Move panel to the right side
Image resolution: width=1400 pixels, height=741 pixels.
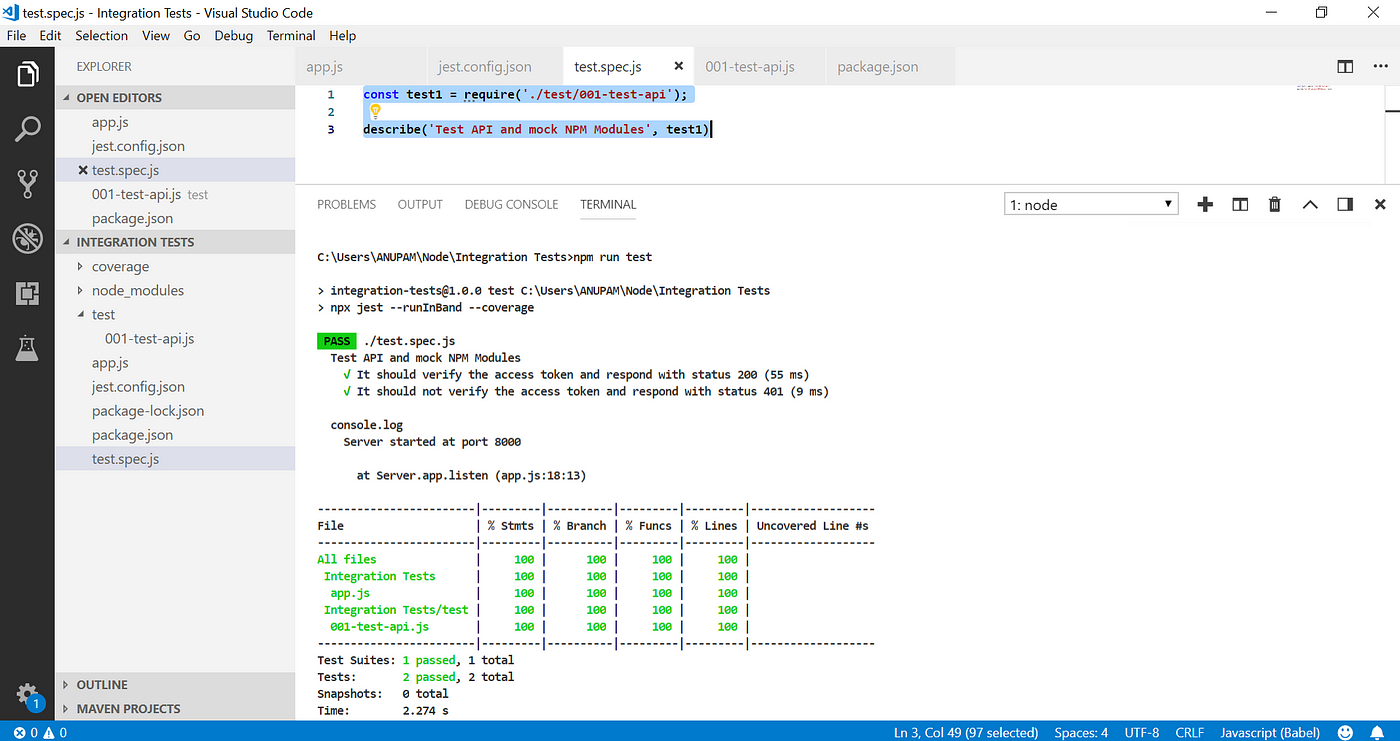1345,204
